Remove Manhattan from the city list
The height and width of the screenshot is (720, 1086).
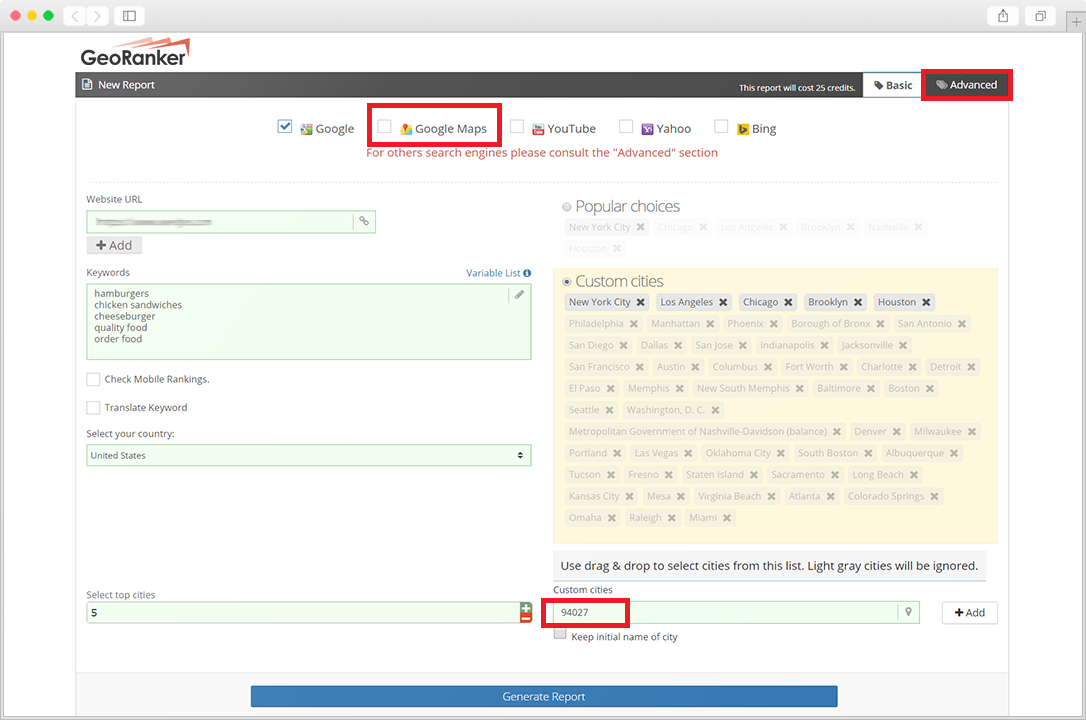click(710, 324)
